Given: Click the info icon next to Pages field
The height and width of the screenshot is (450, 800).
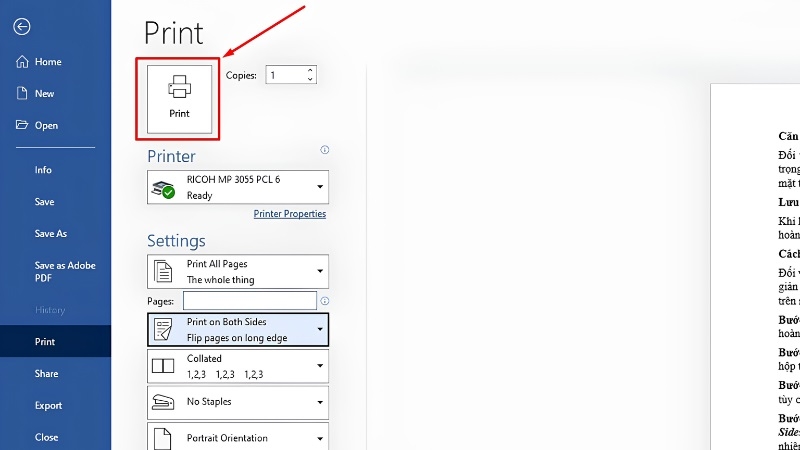Looking at the screenshot, I should pos(324,301).
